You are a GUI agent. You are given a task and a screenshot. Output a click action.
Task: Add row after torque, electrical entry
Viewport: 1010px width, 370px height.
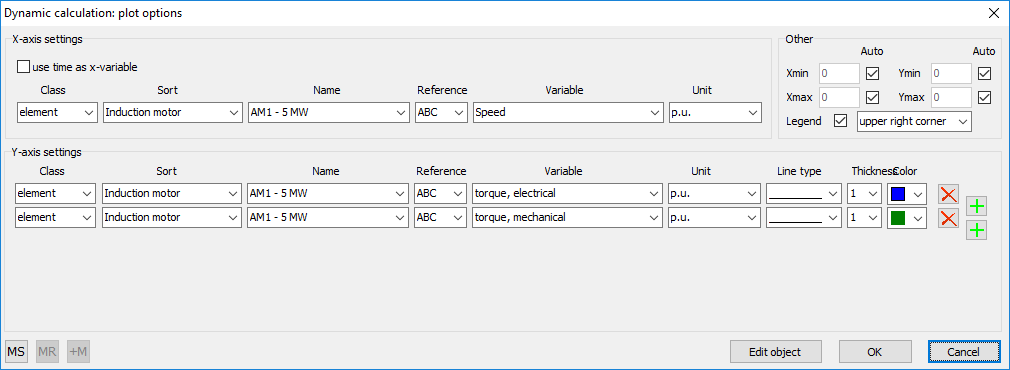click(977, 206)
